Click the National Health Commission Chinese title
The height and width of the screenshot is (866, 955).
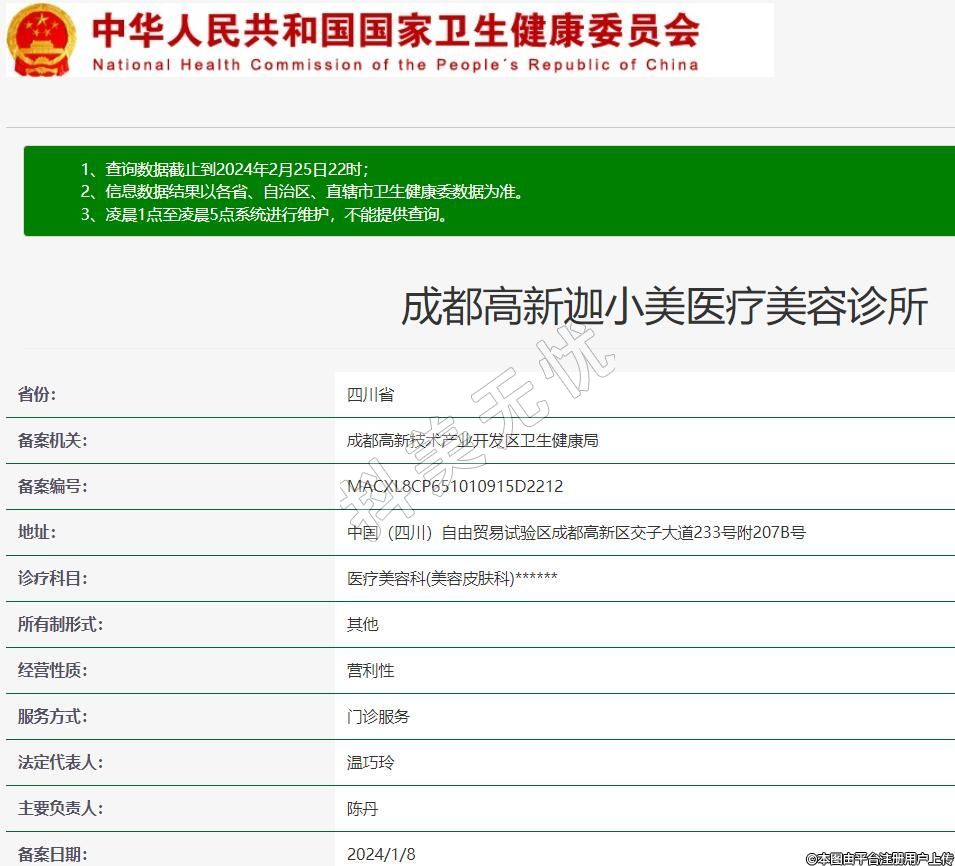[395, 30]
